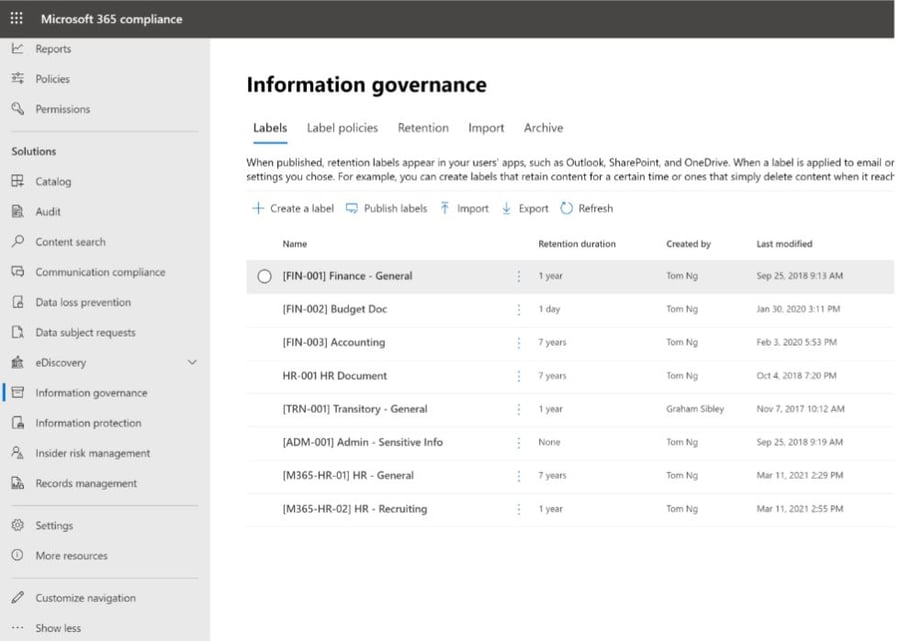Viewport: 900px width, 641px height.
Task: Collapse the eDiscovery section chevron
Action: tap(191, 362)
